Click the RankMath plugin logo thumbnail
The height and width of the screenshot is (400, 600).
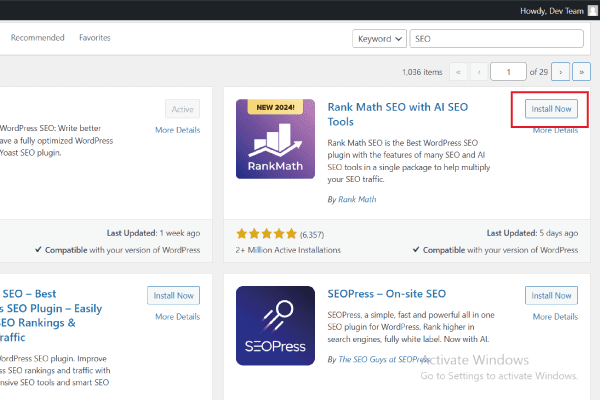tap(276, 139)
